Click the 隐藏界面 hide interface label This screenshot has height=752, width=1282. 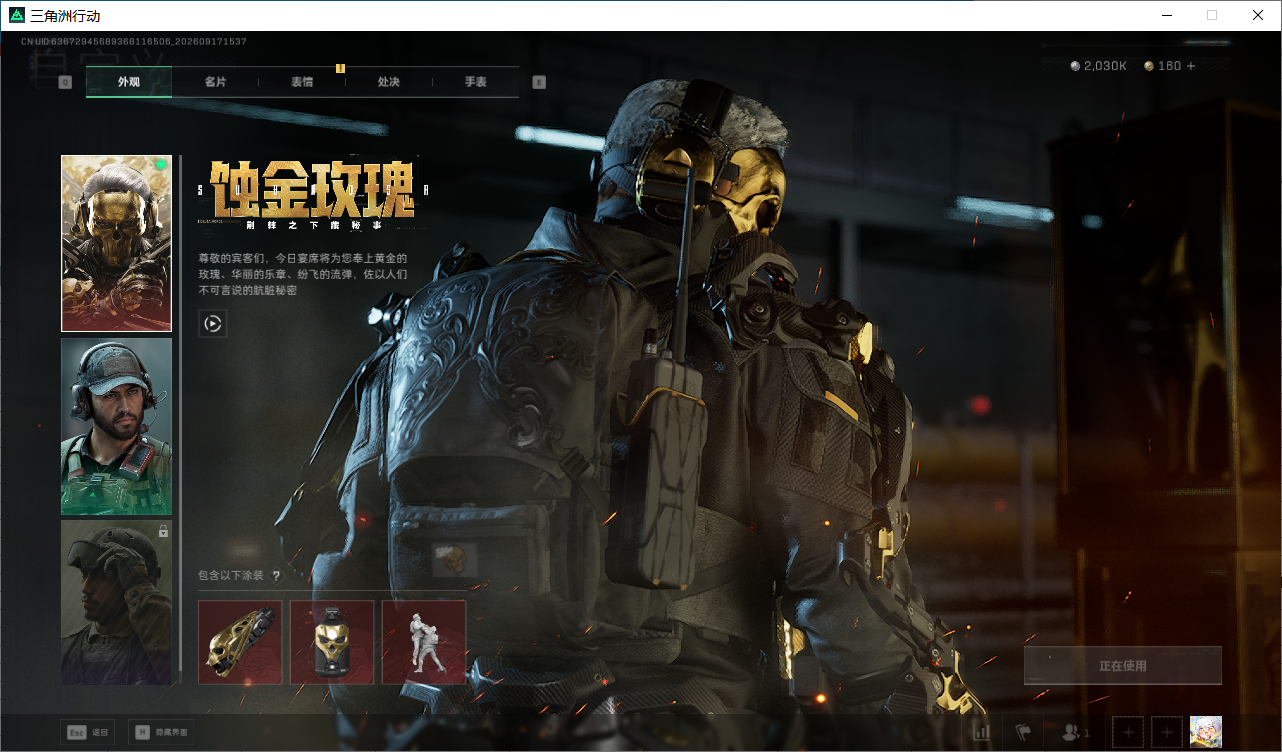pyautogui.click(x=171, y=733)
